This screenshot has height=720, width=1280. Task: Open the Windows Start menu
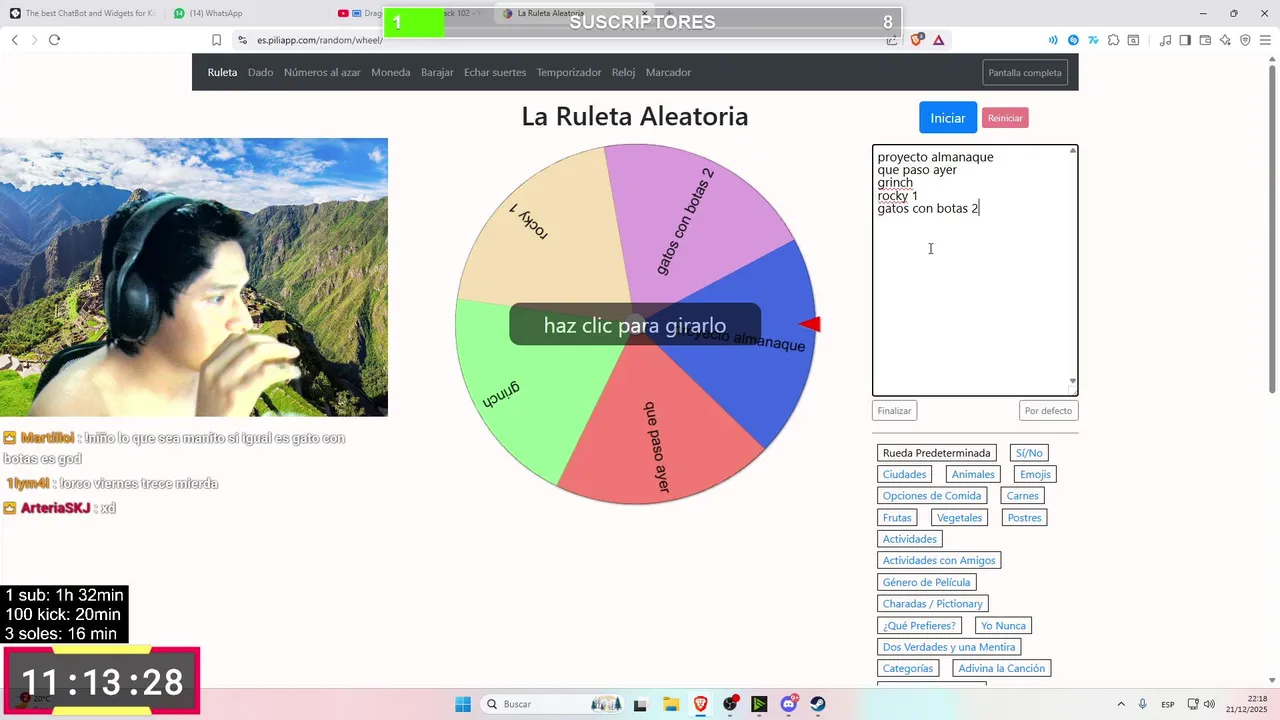pyautogui.click(x=463, y=704)
